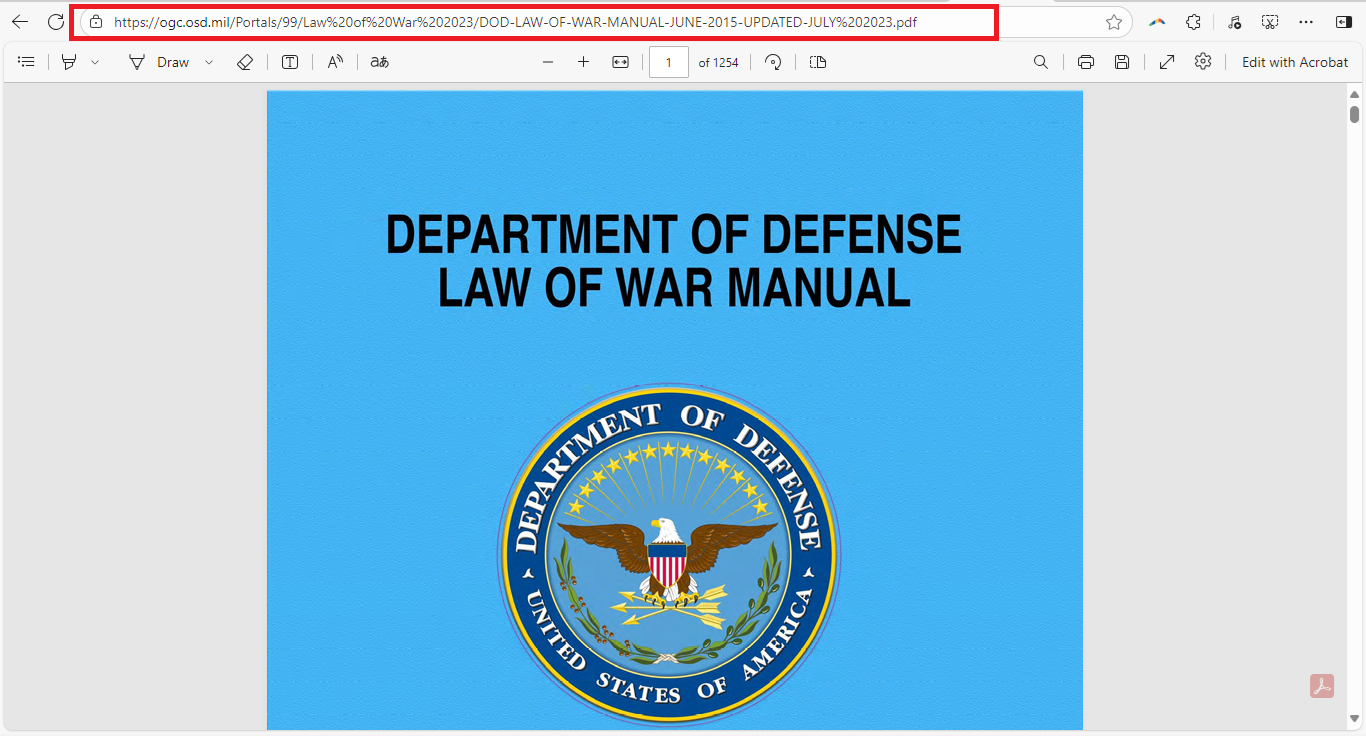This screenshot has height=736, width=1366.
Task: Print the PDF document
Action: click(1086, 62)
